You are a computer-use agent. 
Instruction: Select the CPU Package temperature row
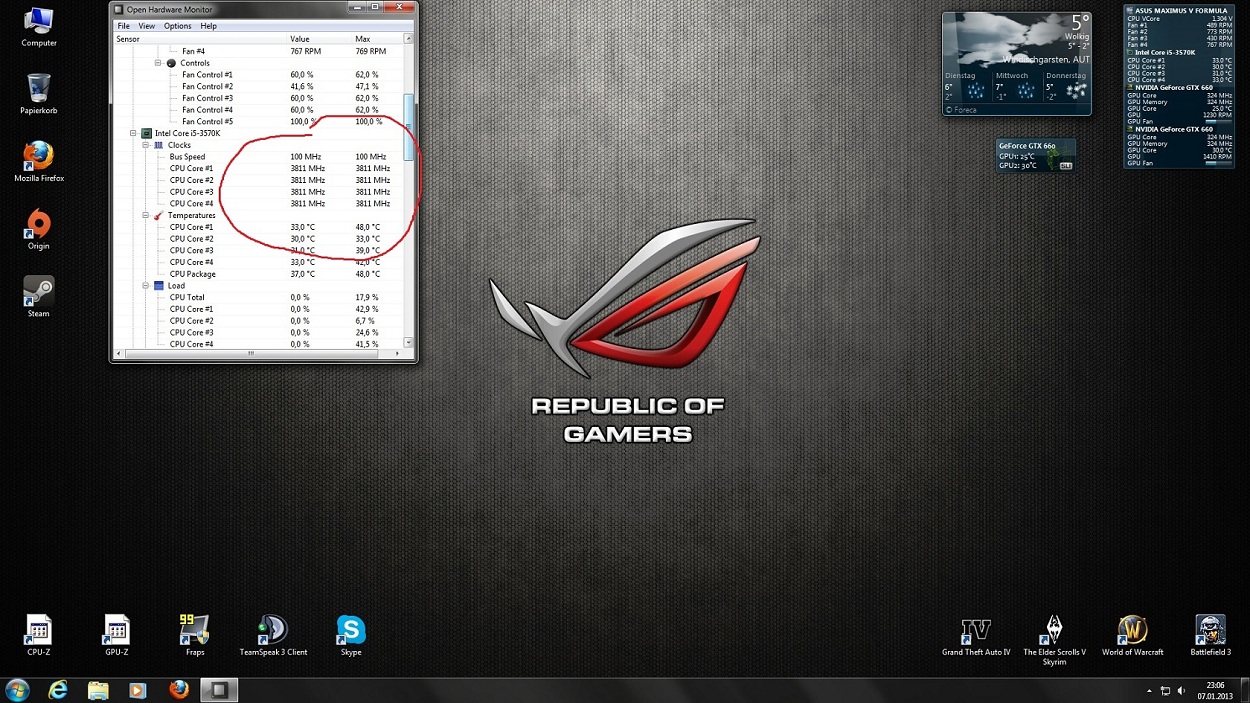pos(258,274)
